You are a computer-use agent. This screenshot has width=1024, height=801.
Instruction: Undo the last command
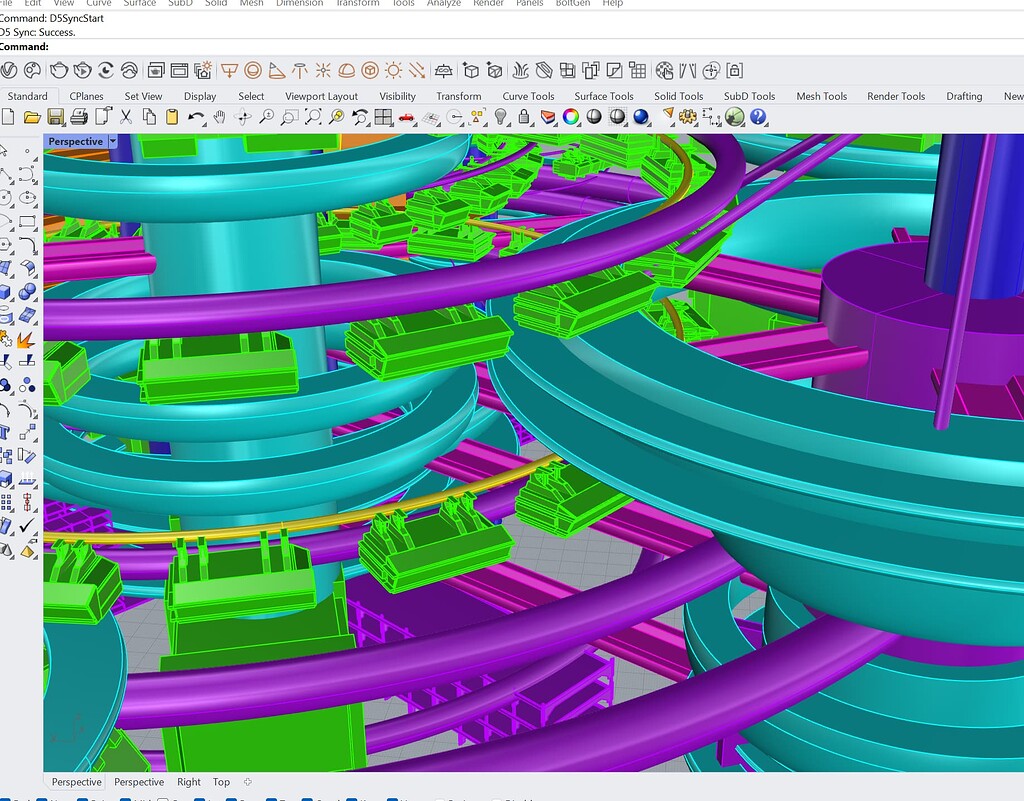[196, 117]
